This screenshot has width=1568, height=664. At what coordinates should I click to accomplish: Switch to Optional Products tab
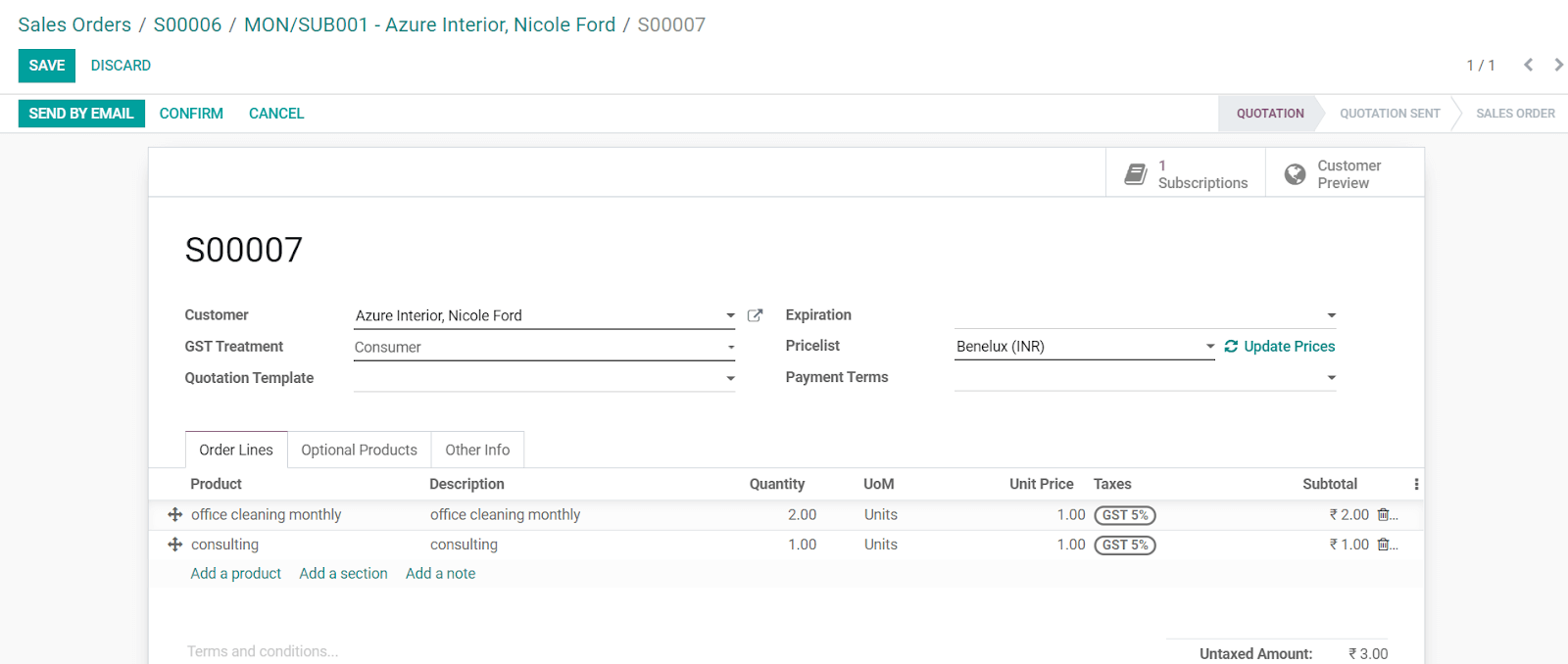coord(359,450)
